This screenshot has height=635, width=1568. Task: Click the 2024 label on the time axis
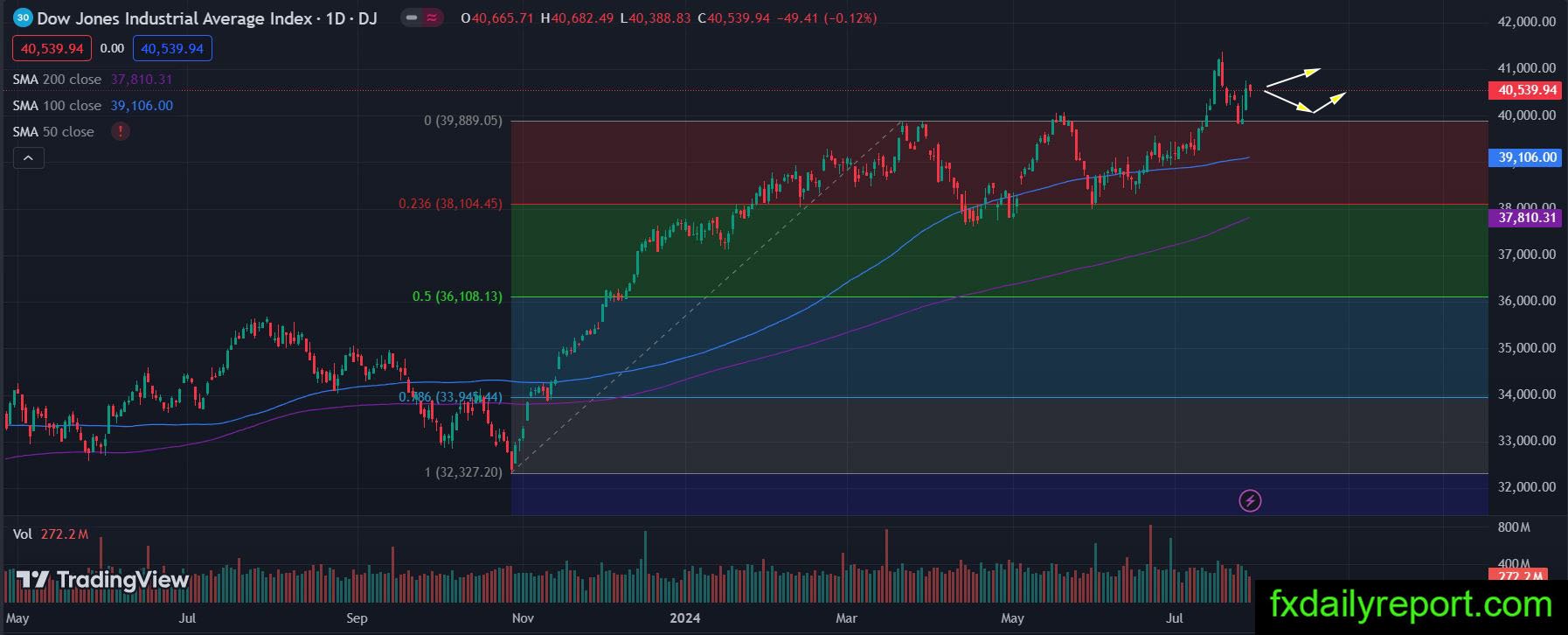tap(685, 618)
